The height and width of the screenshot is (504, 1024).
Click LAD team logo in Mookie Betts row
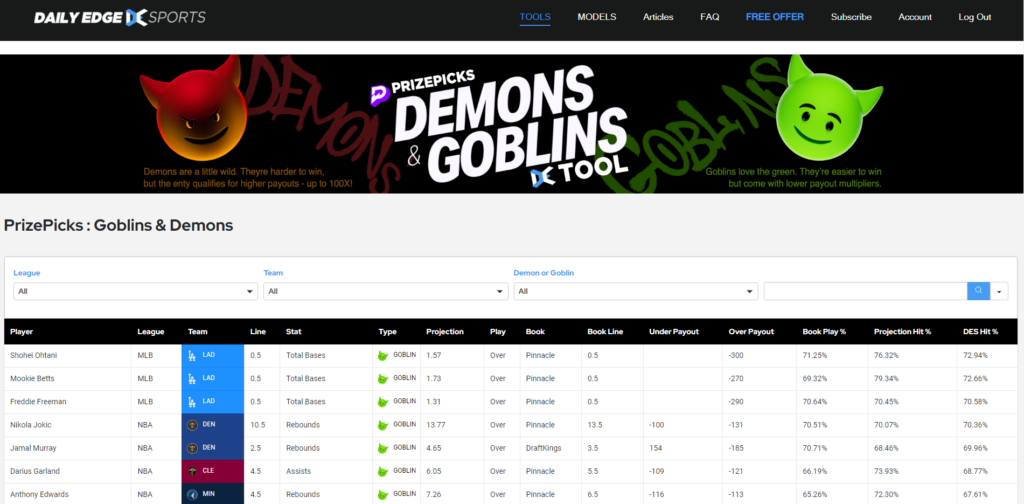[192, 379]
